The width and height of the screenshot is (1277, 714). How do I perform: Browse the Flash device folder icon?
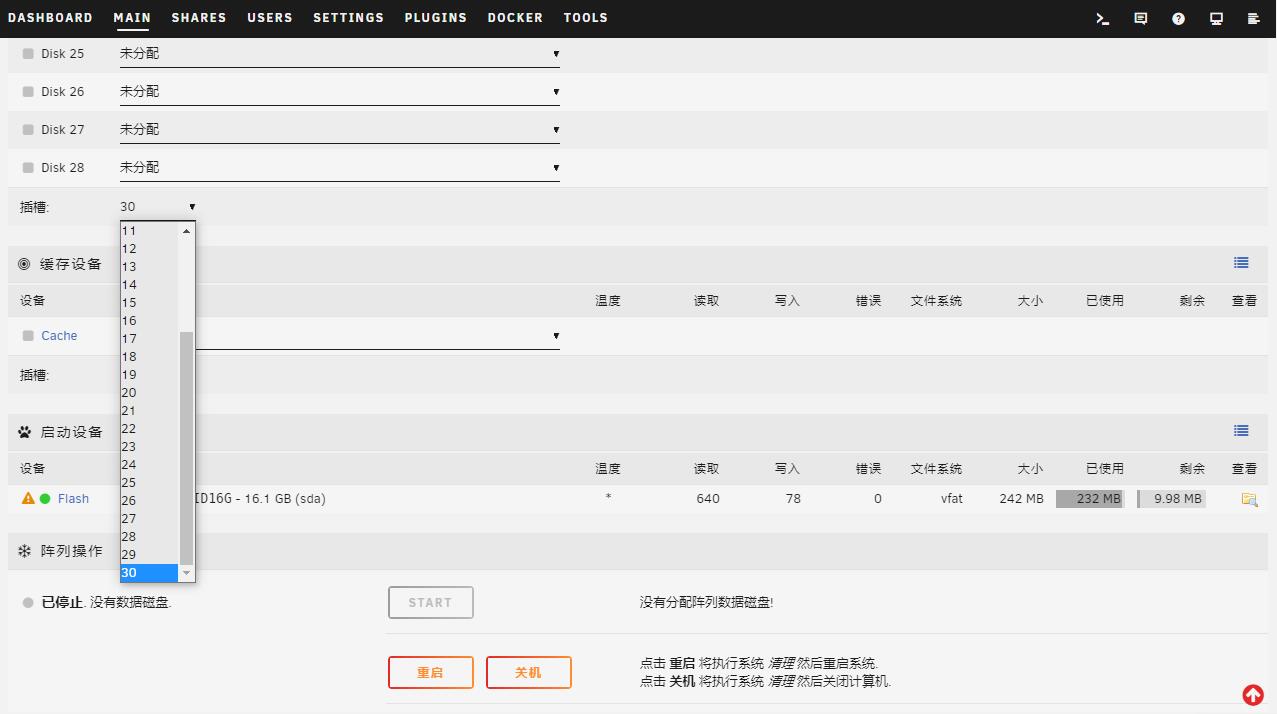tap(1249, 499)
